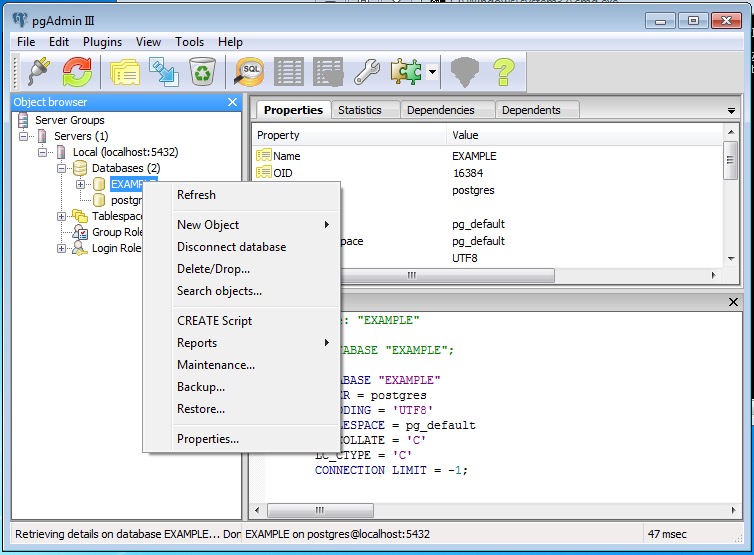Close the Object browser panel
This screenshot has height=555, width=754.
pyautogui.click(x=232, y=102)
